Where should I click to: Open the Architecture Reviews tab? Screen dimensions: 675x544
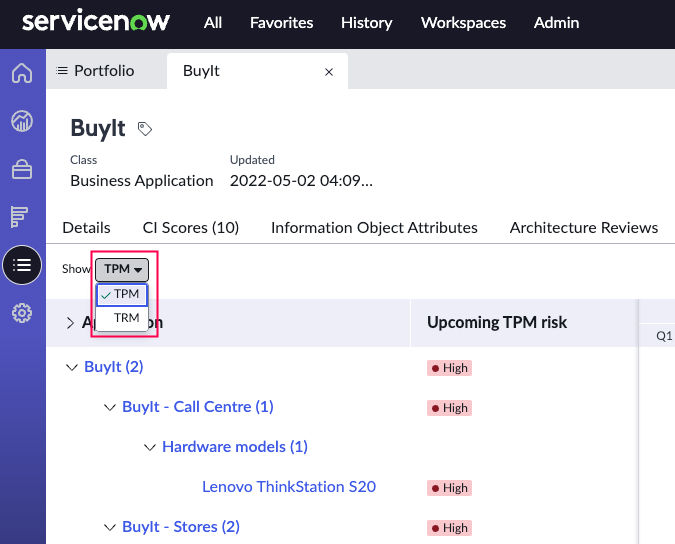[x=584, y=227]
